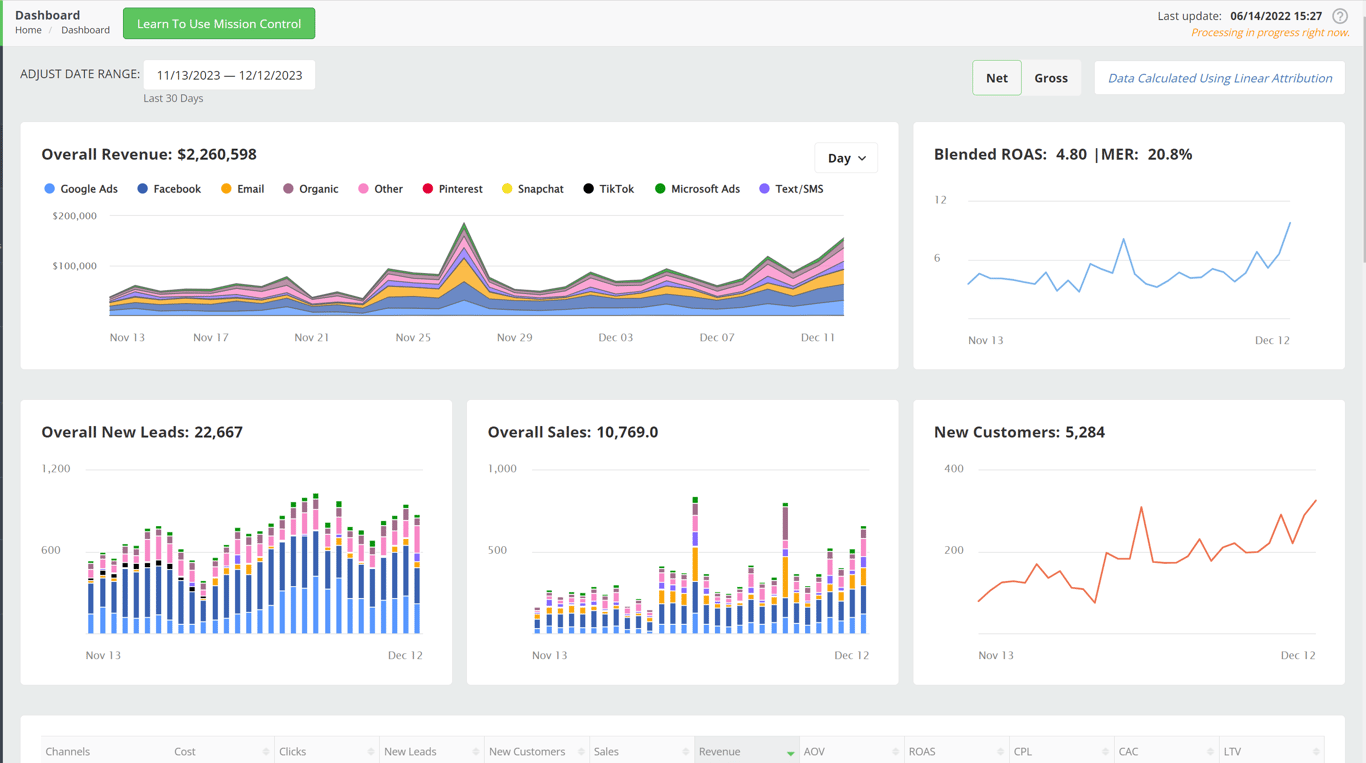Click the Cost column sort icon
Viewport: 1366px width, 763px height.
click(266, 752)
